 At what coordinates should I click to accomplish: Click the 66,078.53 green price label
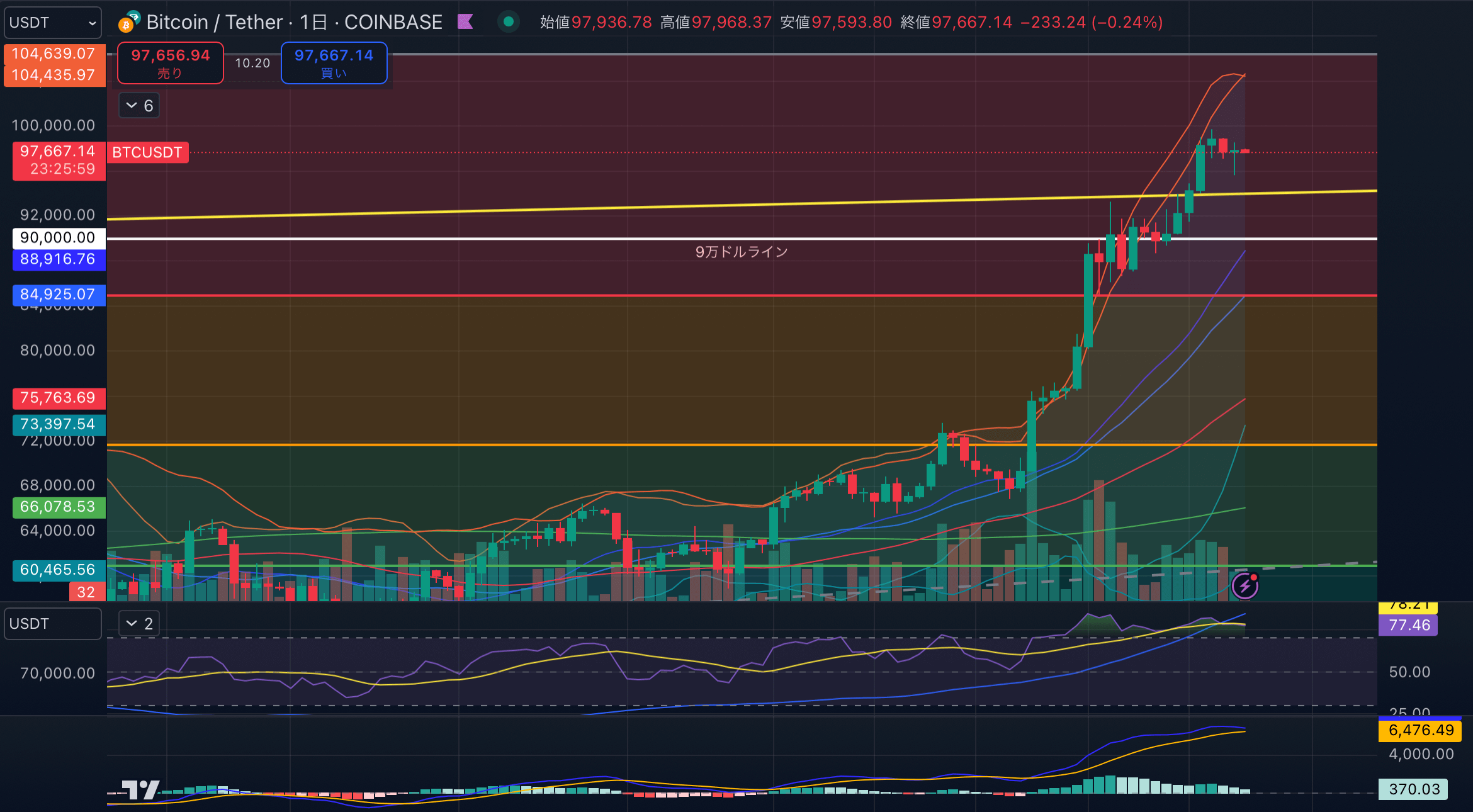tap(58, 507)
